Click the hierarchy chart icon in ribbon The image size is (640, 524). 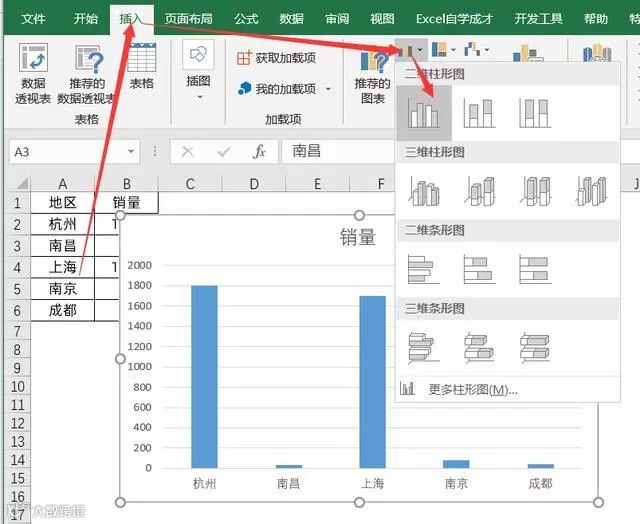pyautogui.click(x=439, y=50)
